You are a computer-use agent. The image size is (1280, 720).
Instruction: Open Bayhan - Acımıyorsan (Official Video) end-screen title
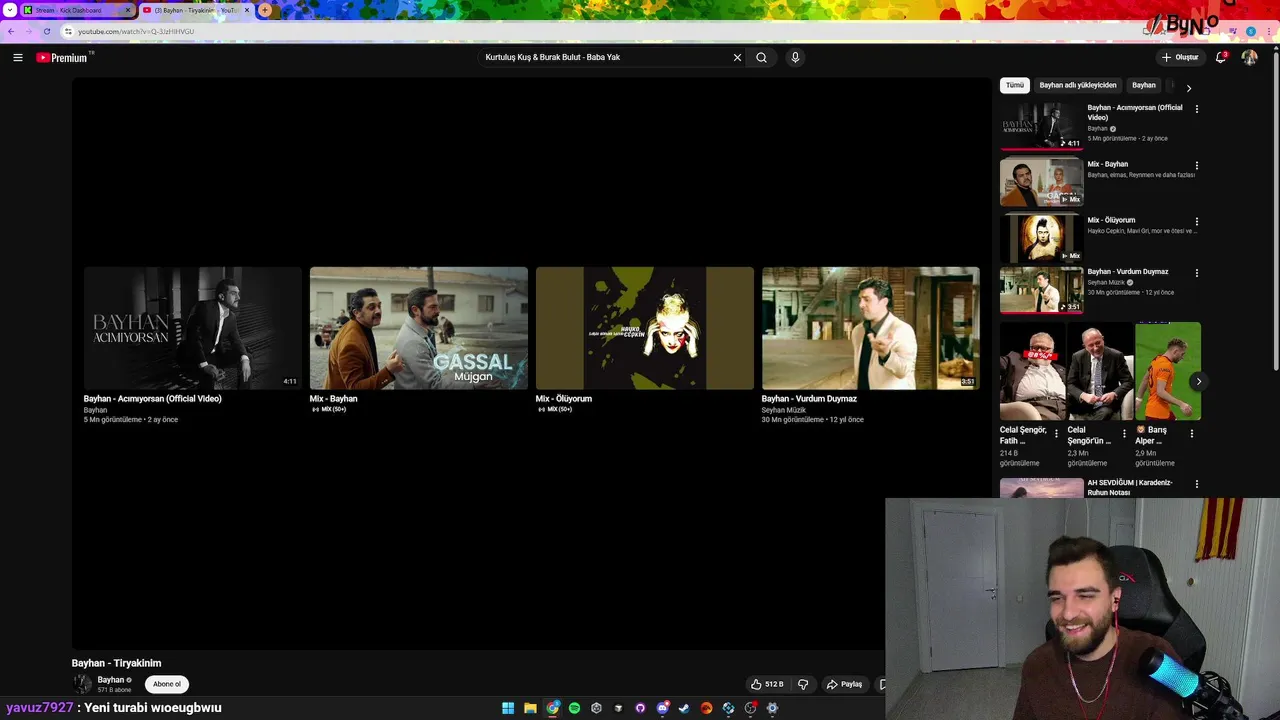[153, 399]
